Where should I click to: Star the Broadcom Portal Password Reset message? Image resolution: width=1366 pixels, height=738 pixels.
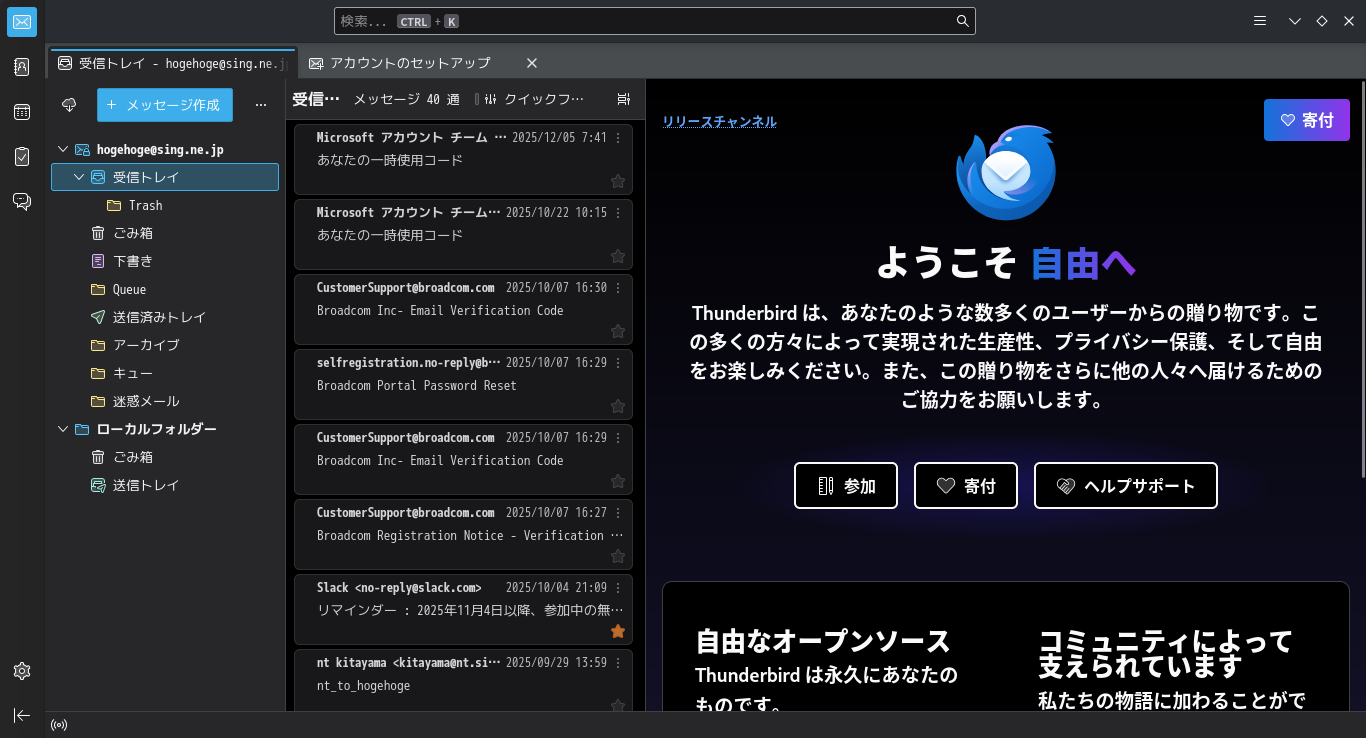(618, 406)
